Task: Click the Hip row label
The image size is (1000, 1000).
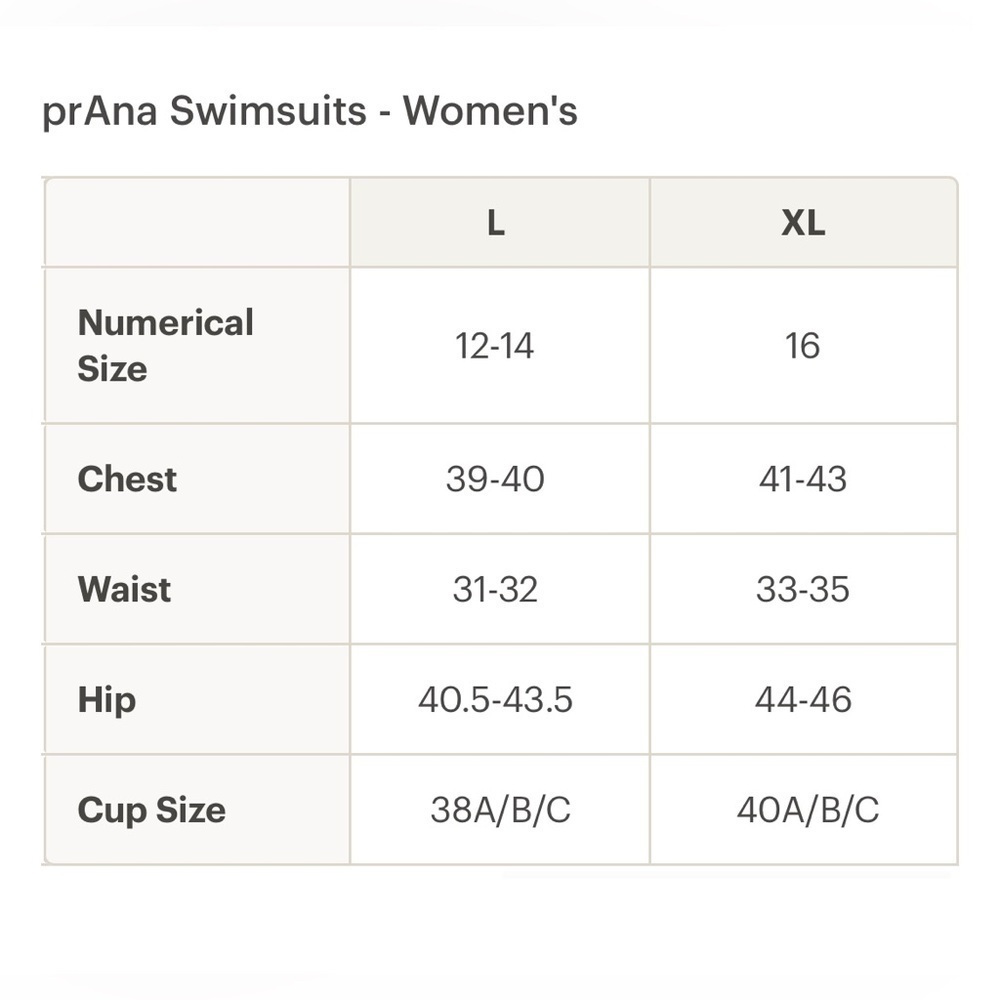Action: 107,700
